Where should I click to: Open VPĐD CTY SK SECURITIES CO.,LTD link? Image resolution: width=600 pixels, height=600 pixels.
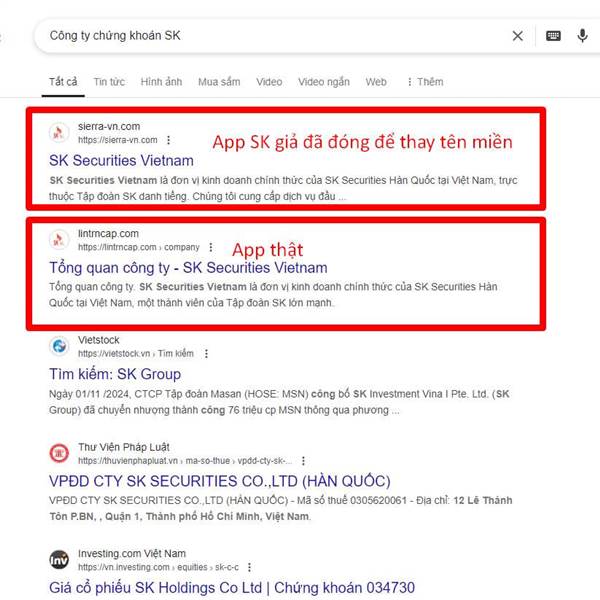[x=220, y=481]
